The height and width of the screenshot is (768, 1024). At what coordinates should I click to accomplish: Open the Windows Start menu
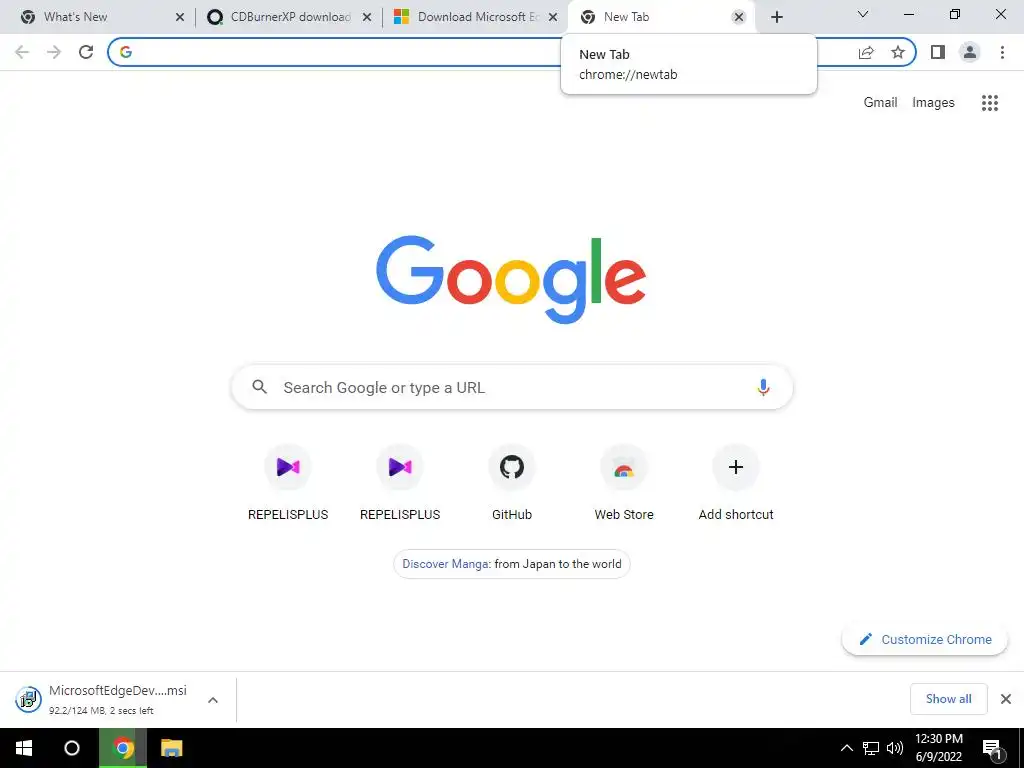click(x=24, y=748)
